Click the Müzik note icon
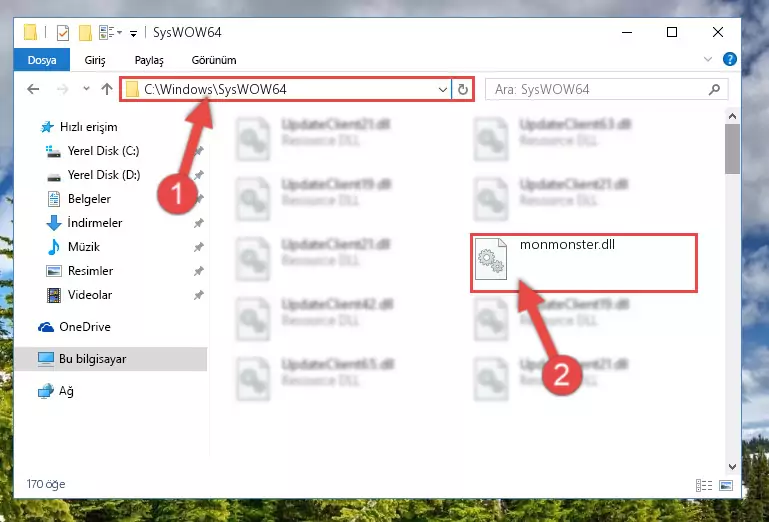The height and width of the screenshot is (522, 769). coord(53,247)
